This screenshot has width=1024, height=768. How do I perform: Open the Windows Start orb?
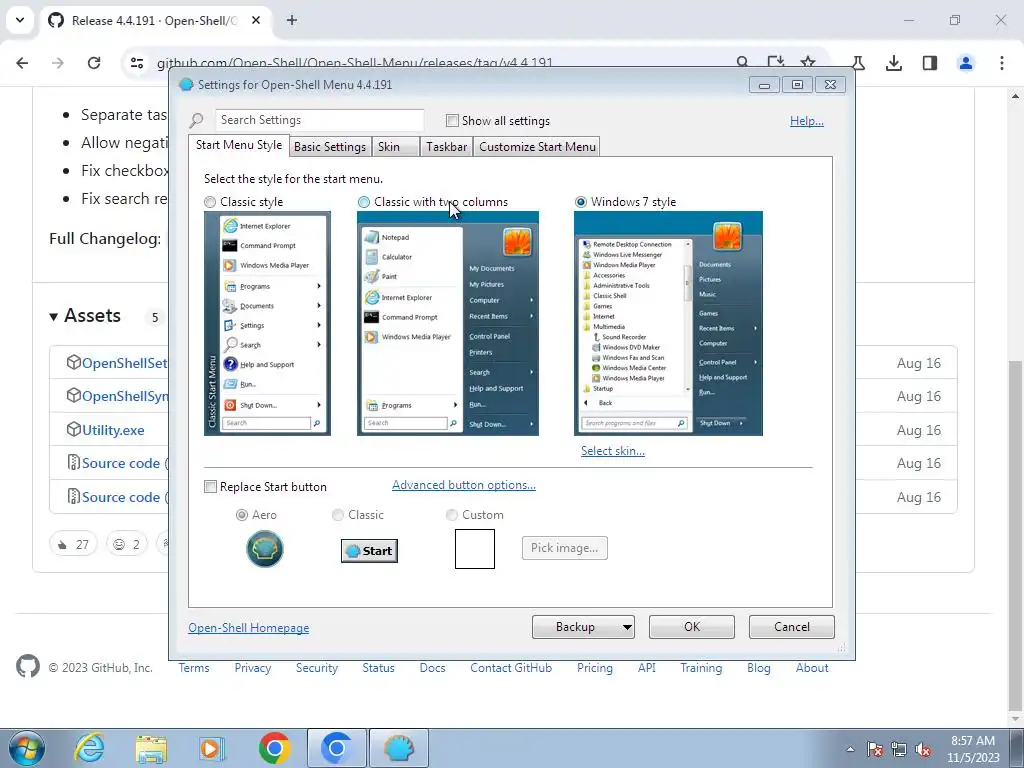click(26, 748)
